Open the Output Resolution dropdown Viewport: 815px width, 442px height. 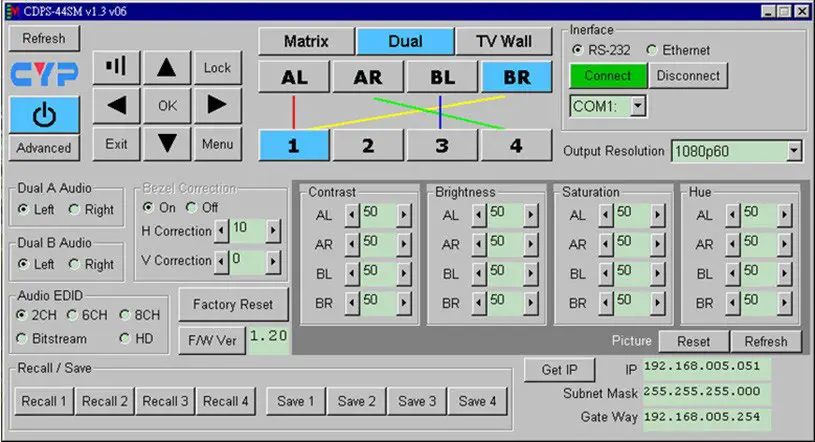pos(794,151)
